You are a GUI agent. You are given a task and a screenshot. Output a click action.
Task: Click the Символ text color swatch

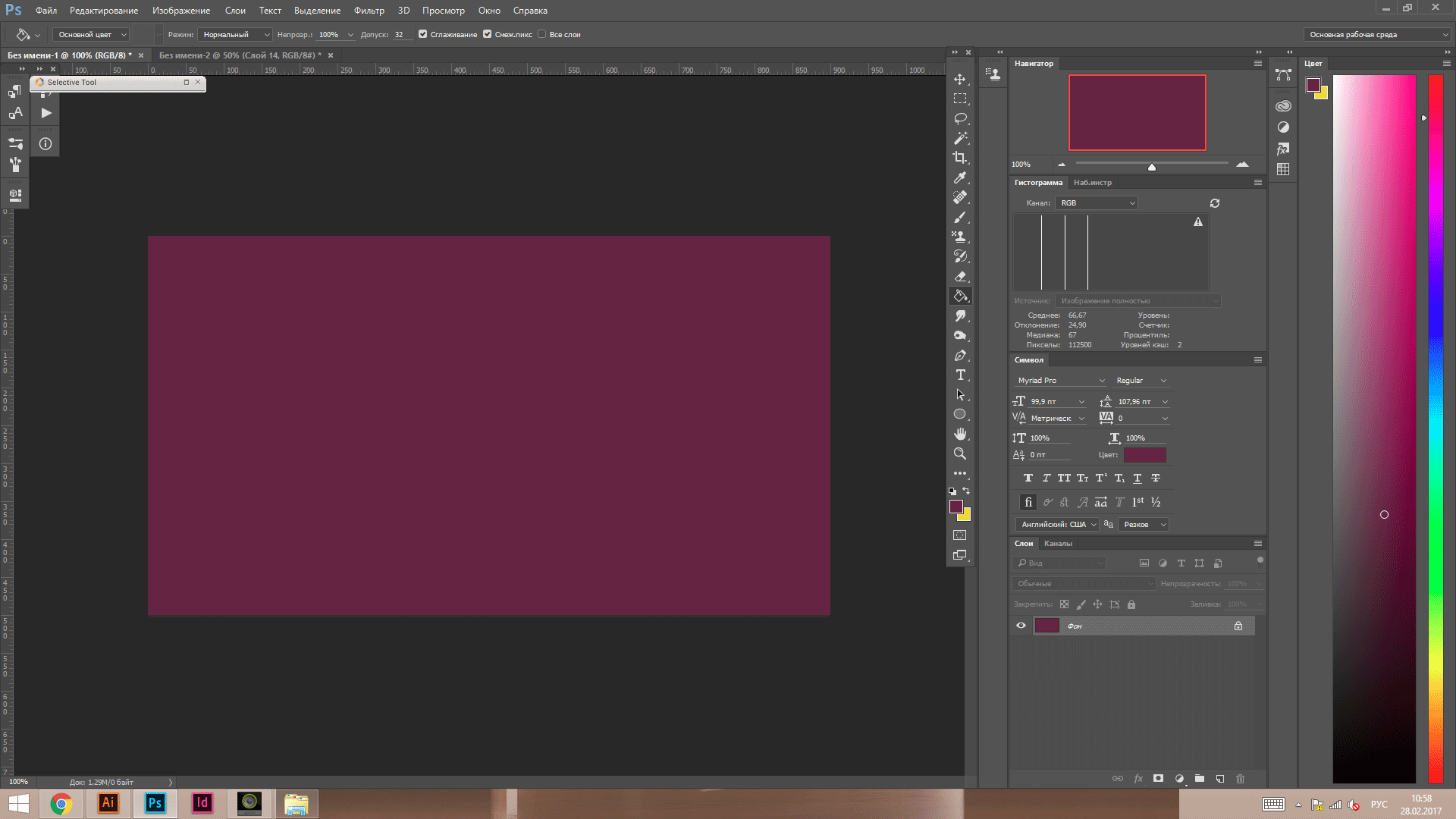tap(1144, 455)
